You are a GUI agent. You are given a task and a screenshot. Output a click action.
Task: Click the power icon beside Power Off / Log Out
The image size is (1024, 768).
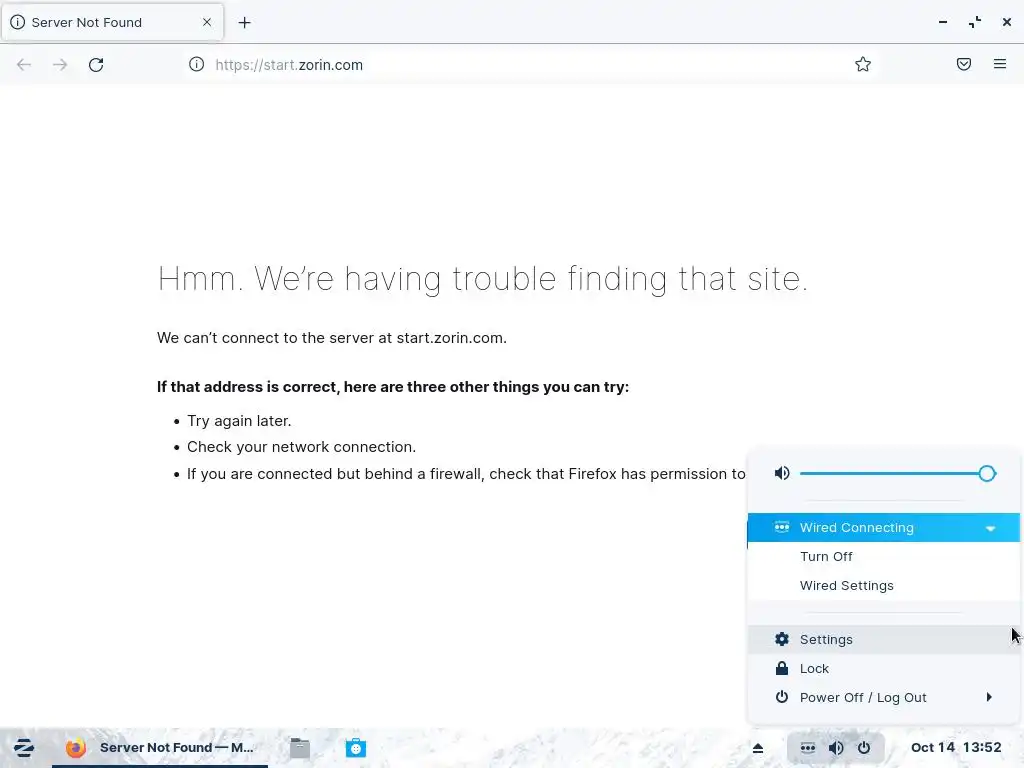pyautogui.click(x=782, y=697)
